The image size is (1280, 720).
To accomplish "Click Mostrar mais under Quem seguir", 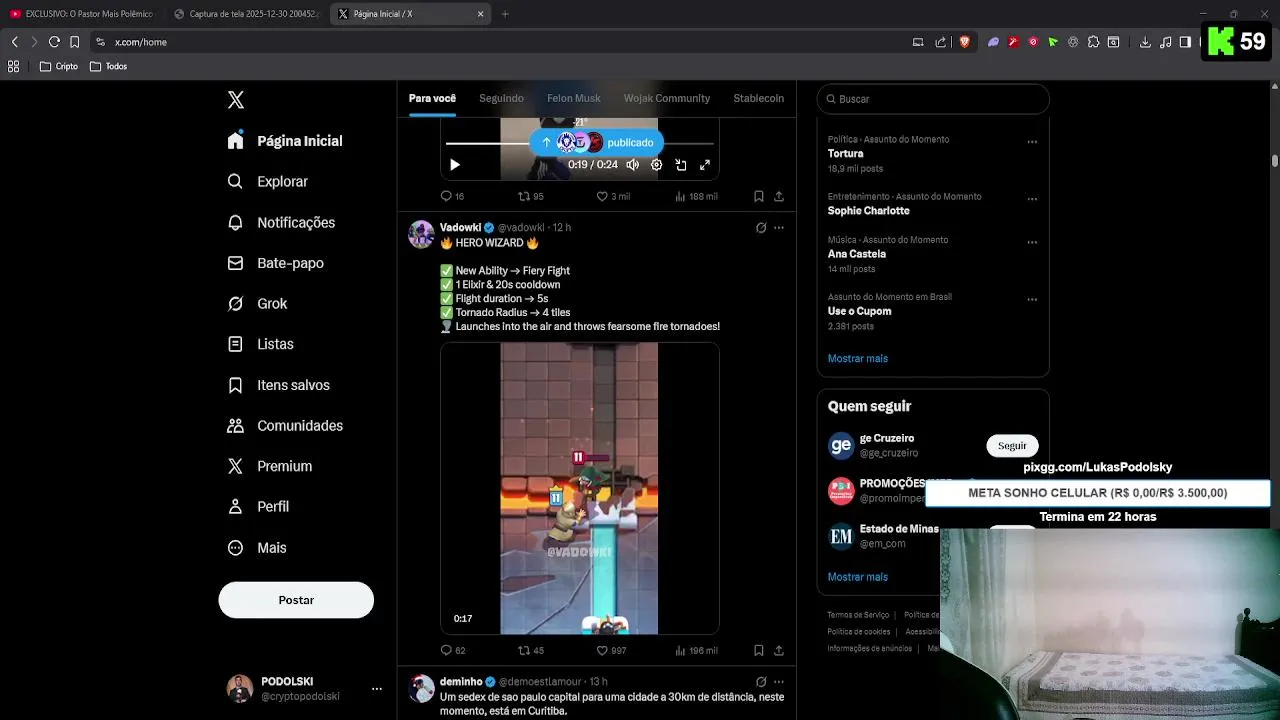I will (x=858, y=577).
